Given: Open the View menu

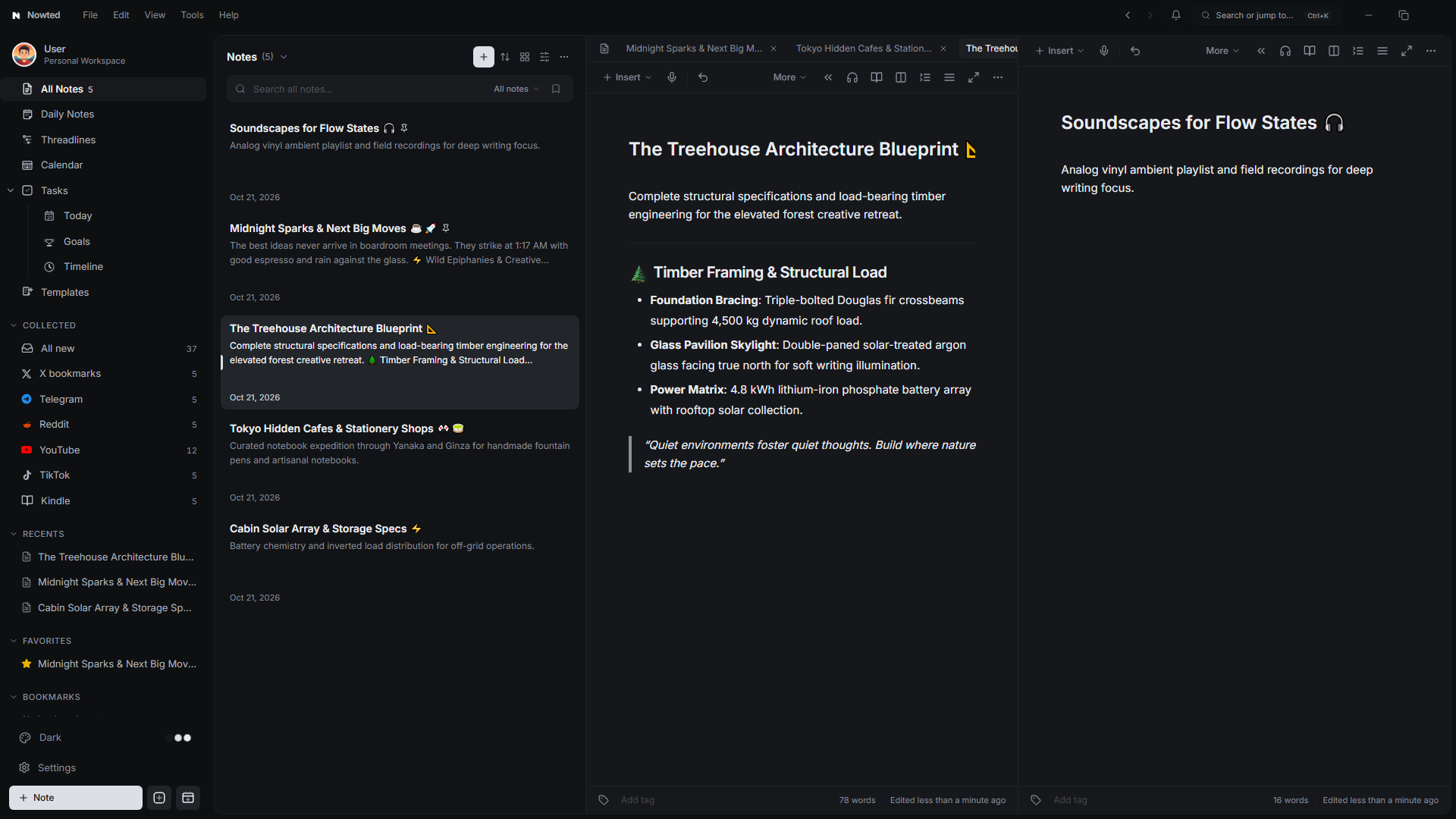Looking at the screenshot, I should [155, 15].
